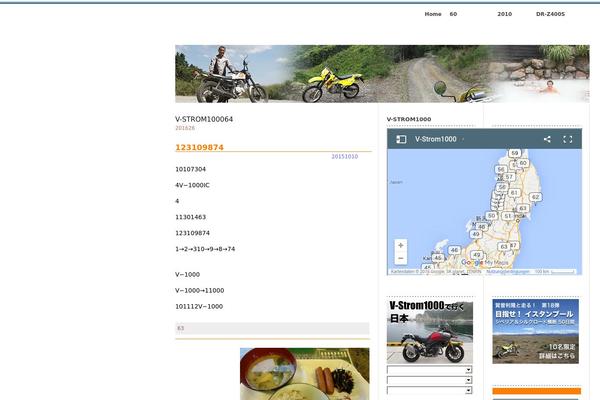Image resolution: width=600 pixels, height=400 pixels.
Task: Open the orange 123109874 post heading
Action: (199, 147)
